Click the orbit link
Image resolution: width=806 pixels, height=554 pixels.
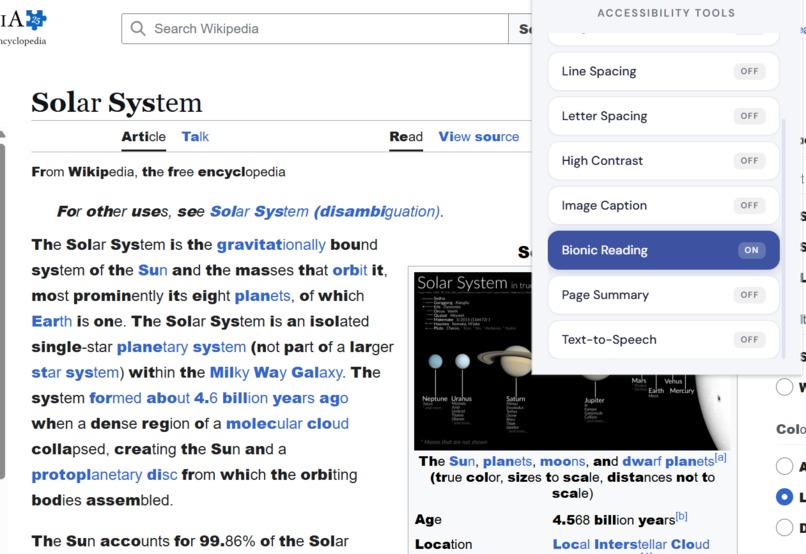point(350,270)
